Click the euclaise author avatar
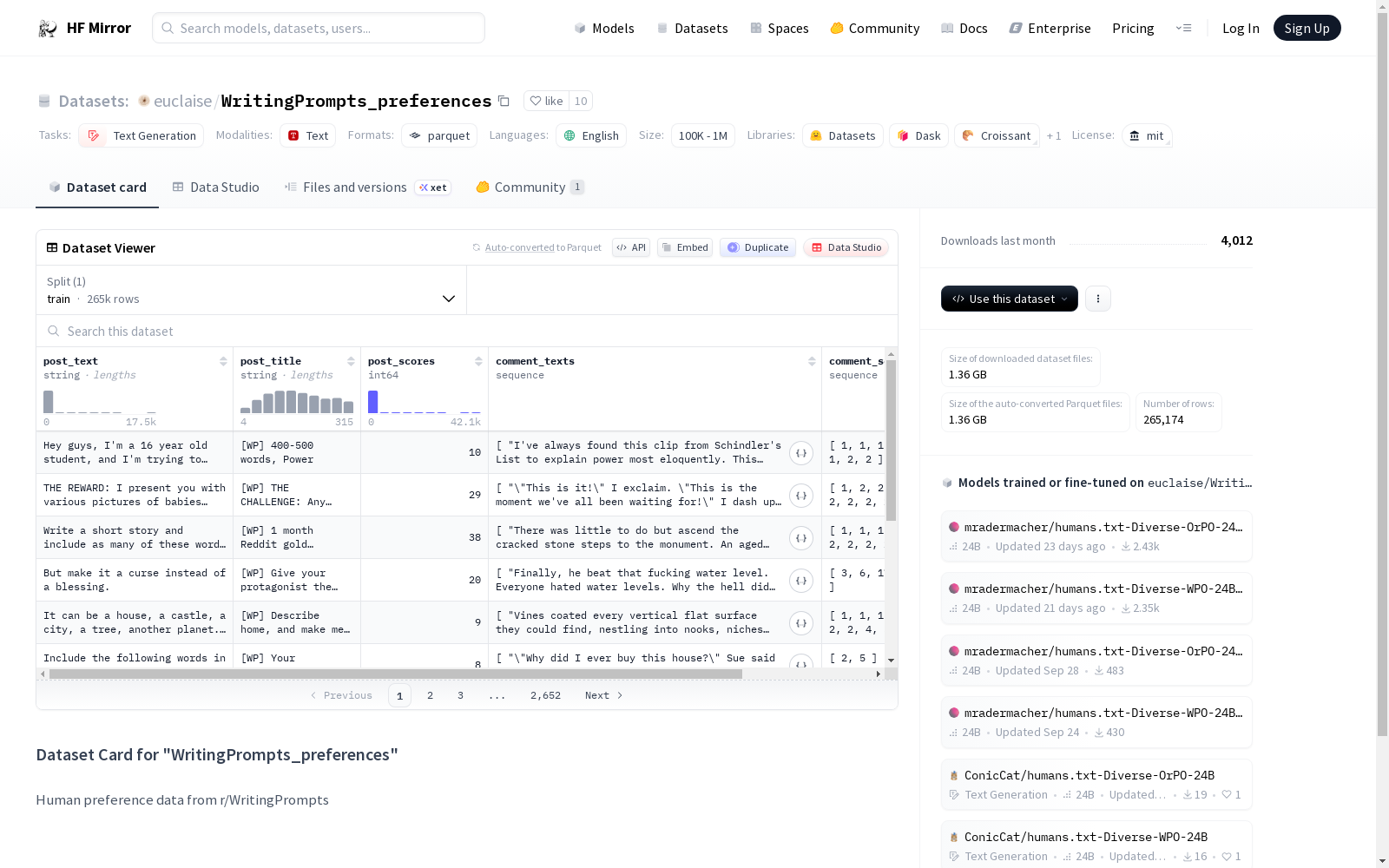 pos(144,101)
